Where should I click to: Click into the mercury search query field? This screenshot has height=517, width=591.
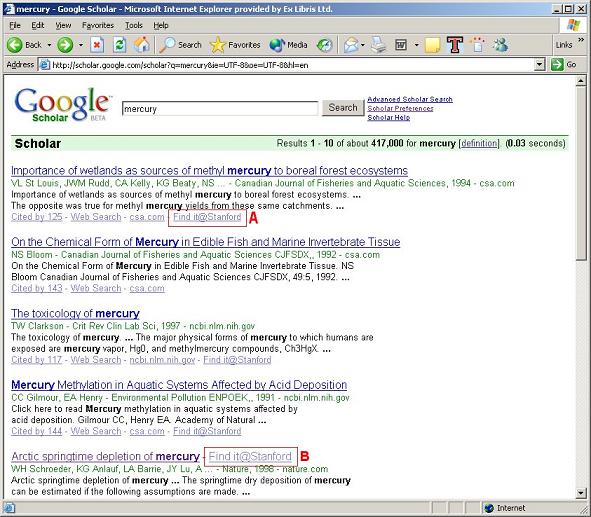220,109
